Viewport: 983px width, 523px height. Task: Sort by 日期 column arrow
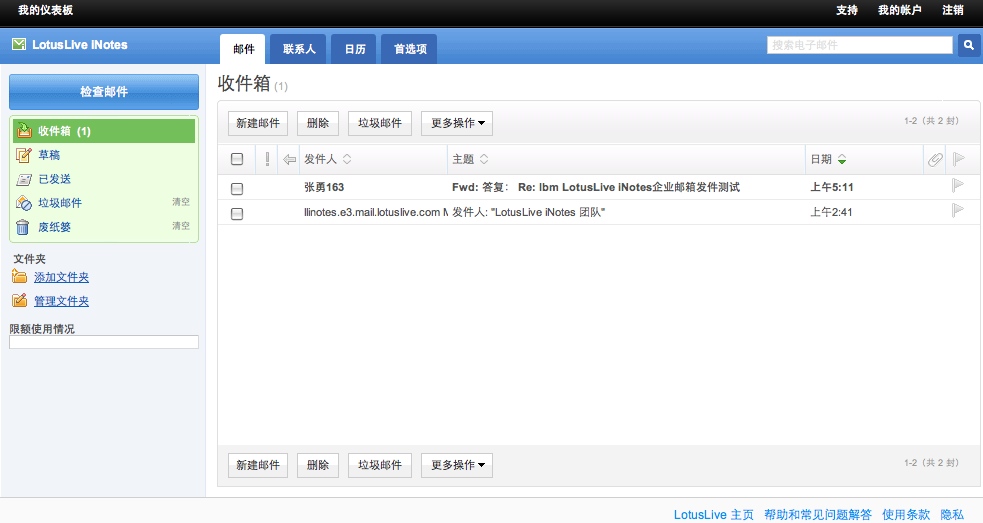842,160
